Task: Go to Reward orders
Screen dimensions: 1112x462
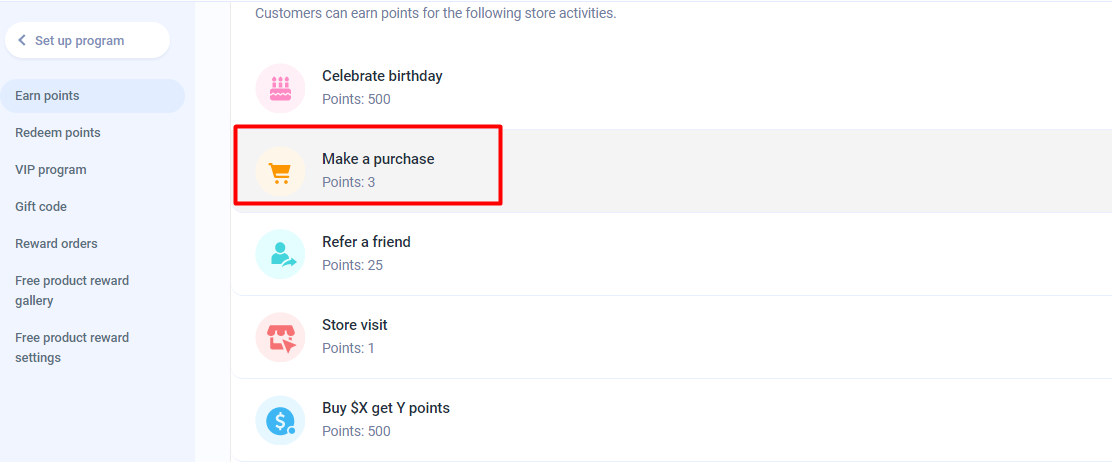Action: [x=56, y=244]
